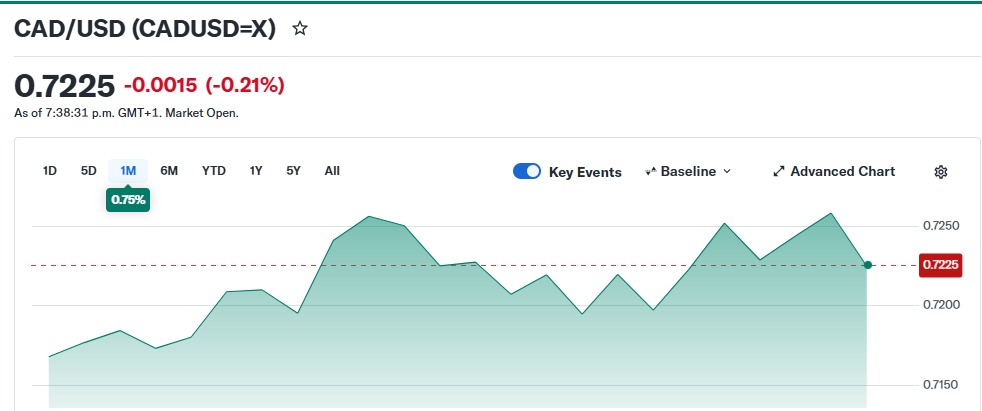Expand the Baseline dropdown chevron

click(726, 171)
